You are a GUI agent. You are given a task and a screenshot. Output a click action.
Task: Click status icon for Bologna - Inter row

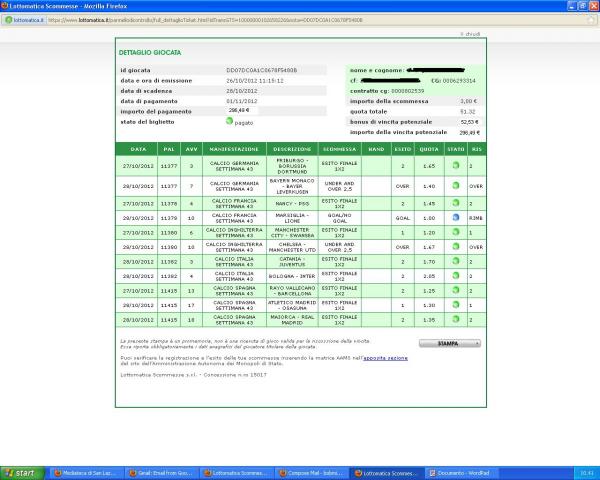[456, 274]
